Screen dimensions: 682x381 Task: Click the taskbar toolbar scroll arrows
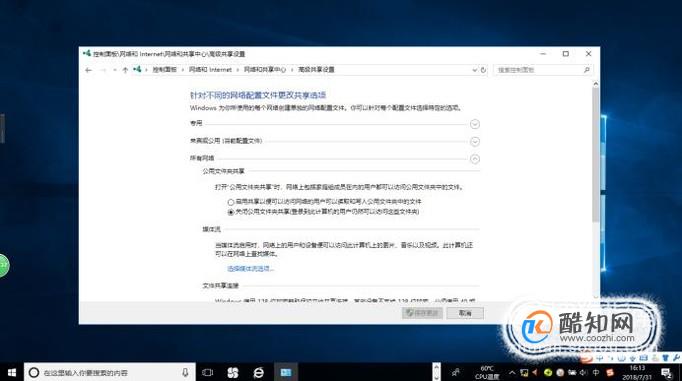tap(437, 372)
